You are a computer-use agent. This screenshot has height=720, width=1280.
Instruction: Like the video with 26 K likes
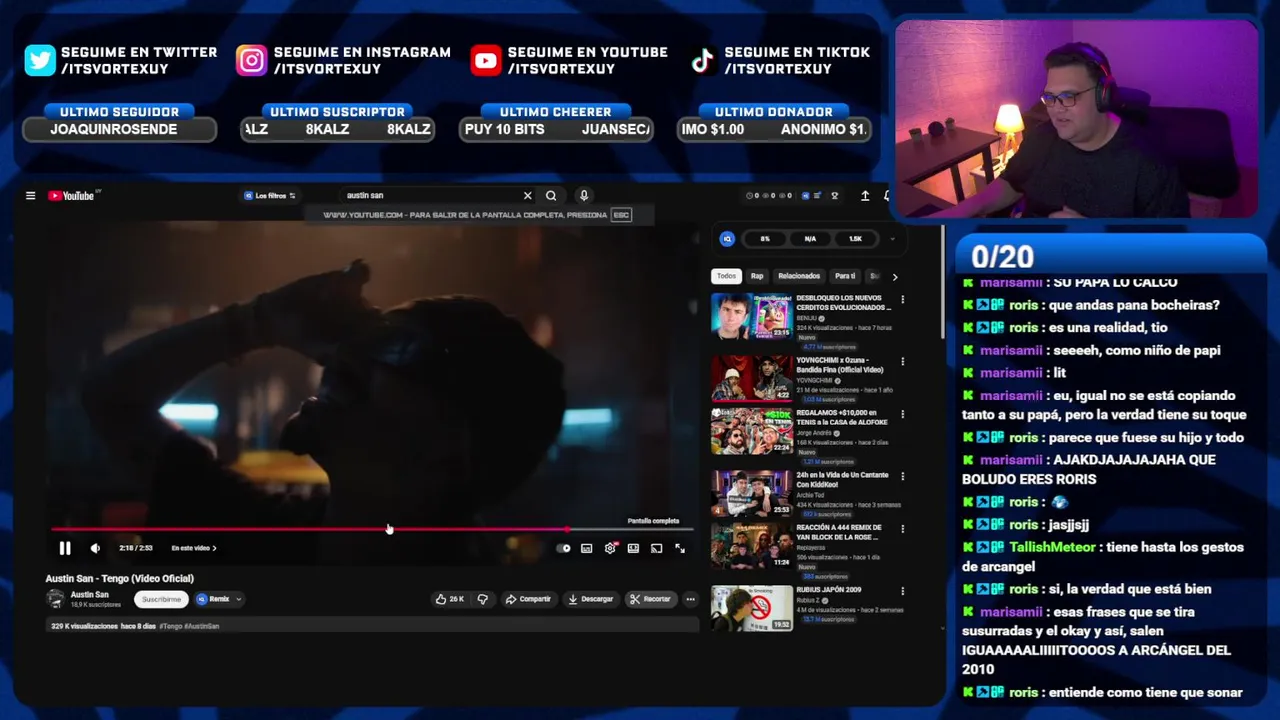tap(449, 599)
